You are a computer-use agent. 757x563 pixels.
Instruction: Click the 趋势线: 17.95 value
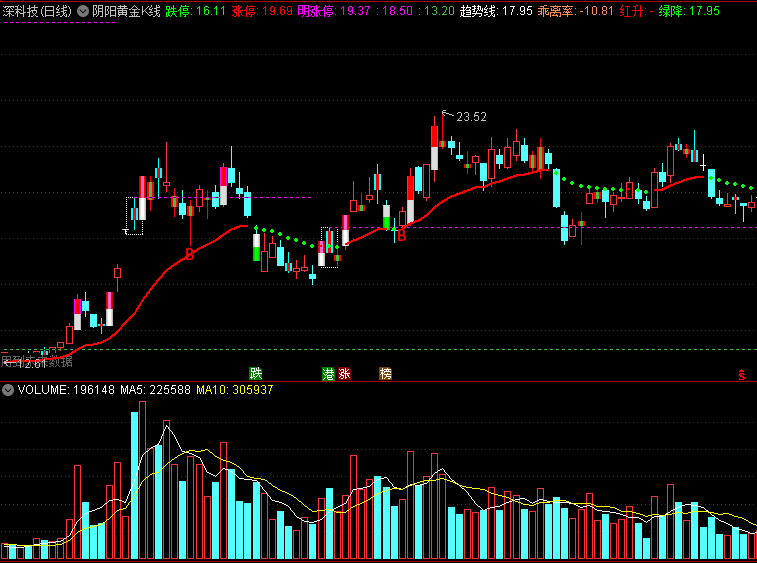(496, 11)
